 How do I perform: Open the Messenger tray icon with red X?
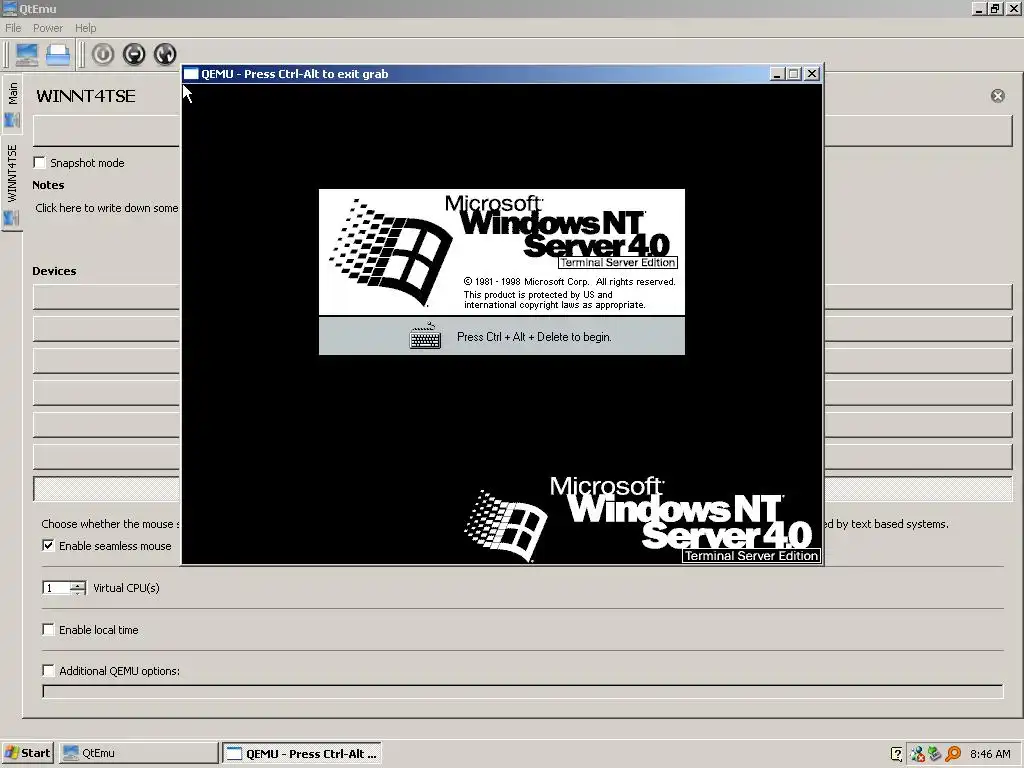point(917,754)
